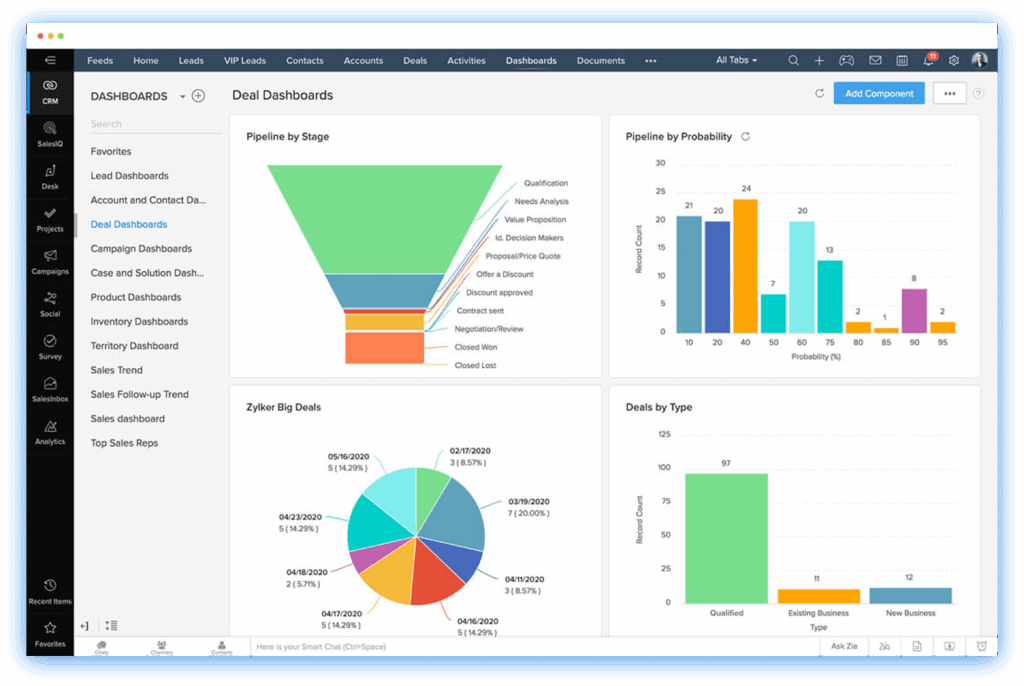Click the document icon in bottom bar
This screenshot has height=686, width=1024.
coord(917,646)
